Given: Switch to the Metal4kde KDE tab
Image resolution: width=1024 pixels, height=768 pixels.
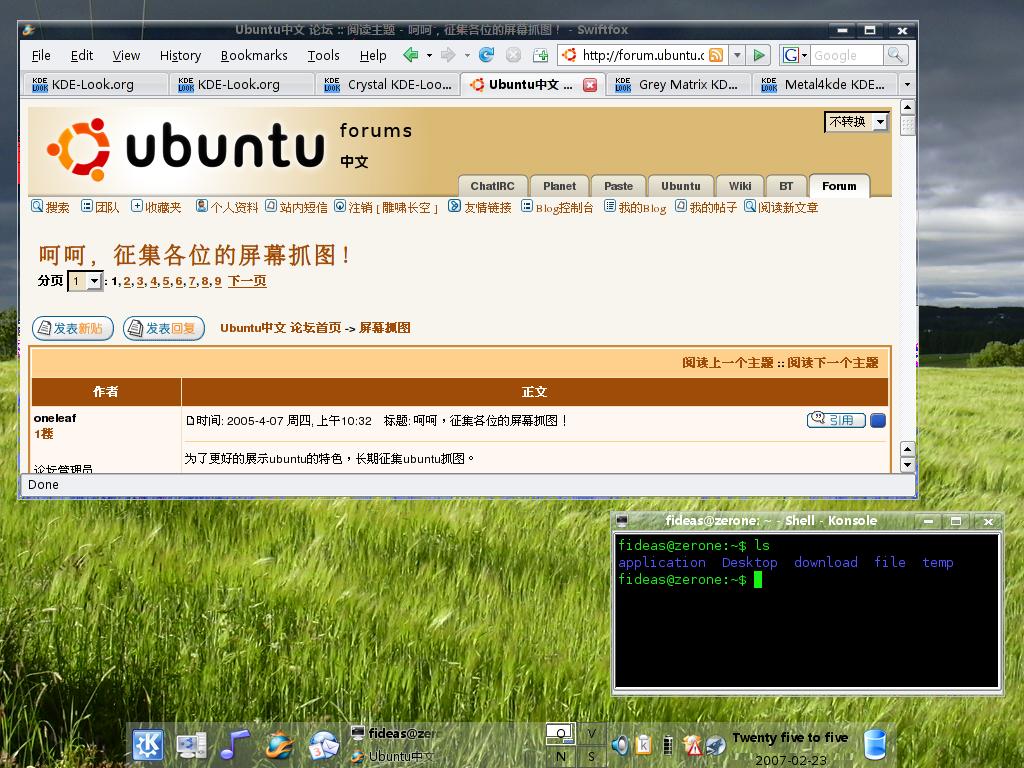Looking at the screenshot, I should pos(825,85).
